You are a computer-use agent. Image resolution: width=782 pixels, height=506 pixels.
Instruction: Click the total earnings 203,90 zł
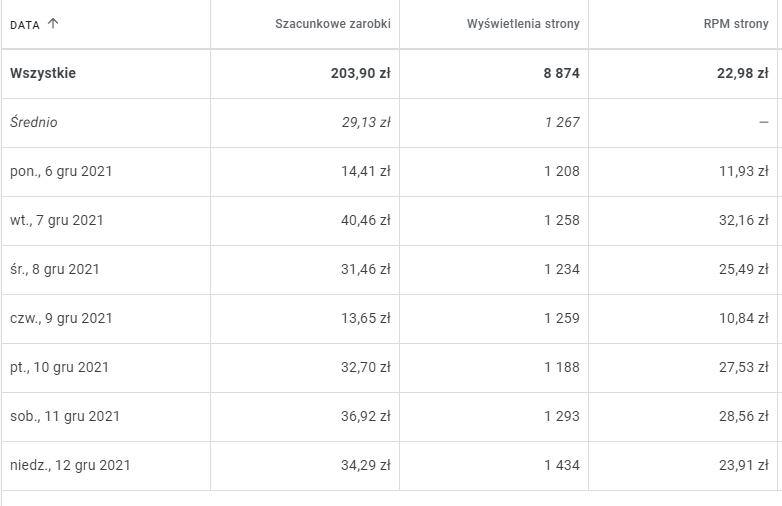point(360,73)
